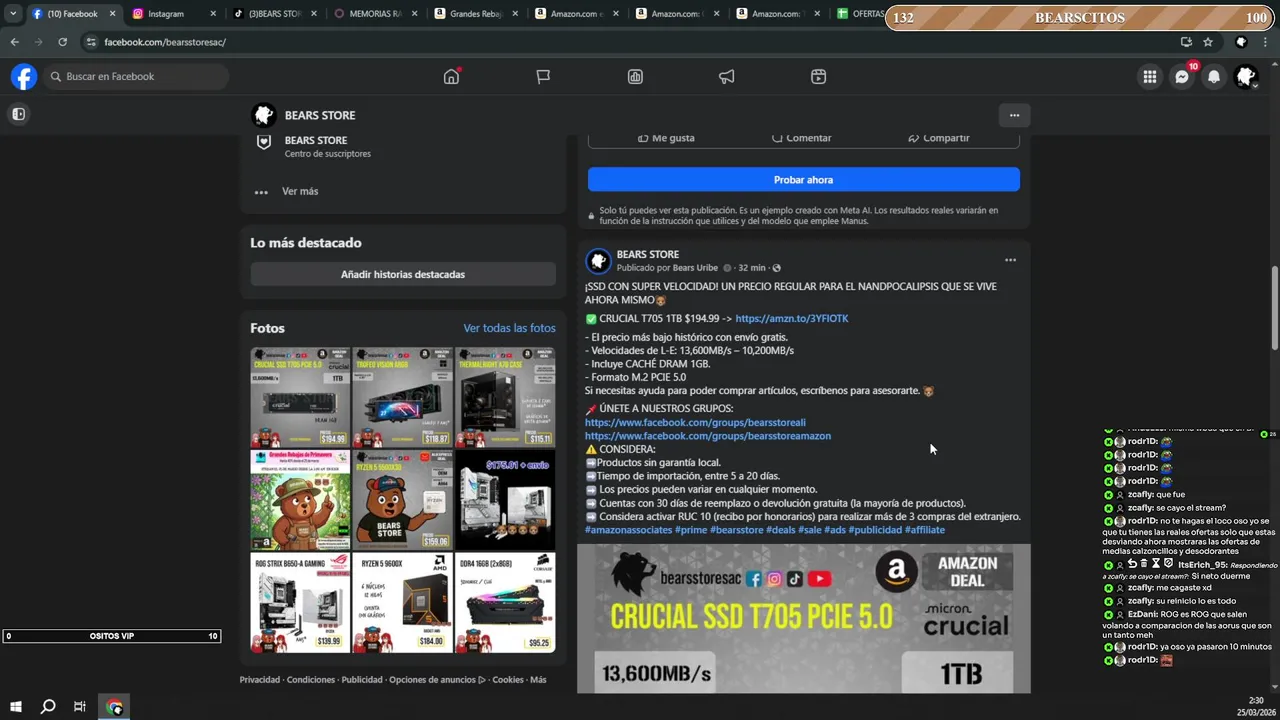The height and width of the screenshot is (720, 1280).
Task: Click the browser back arrow
Action: click(14, 42)
